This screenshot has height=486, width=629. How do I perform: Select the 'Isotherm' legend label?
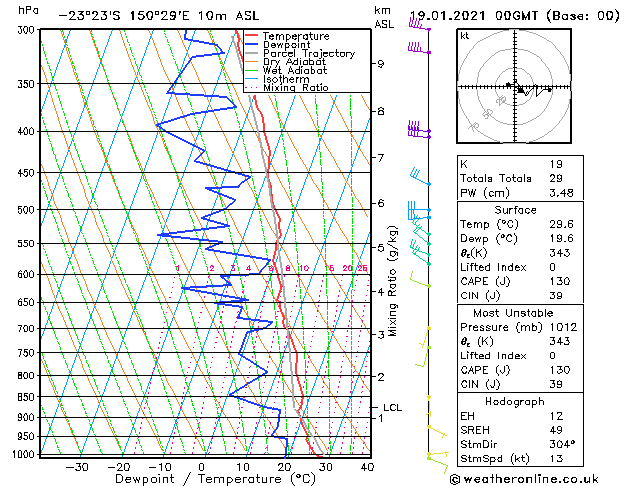click(x=286, y=79)
